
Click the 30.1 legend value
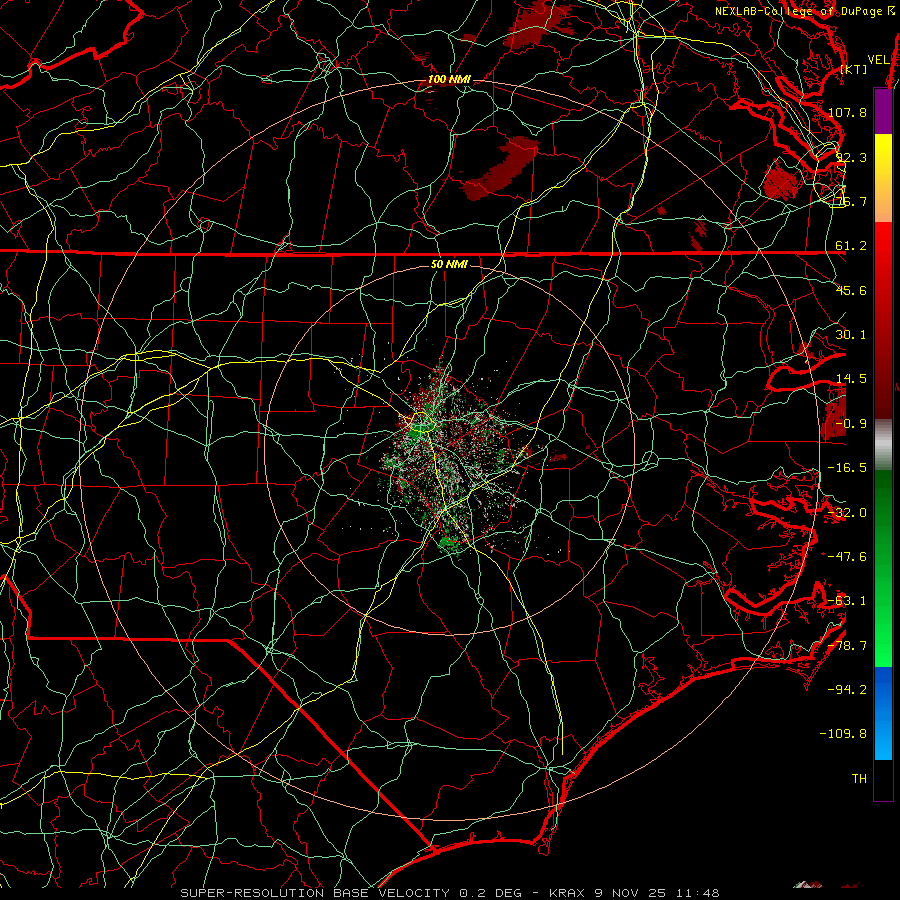(x=851, y=335)
